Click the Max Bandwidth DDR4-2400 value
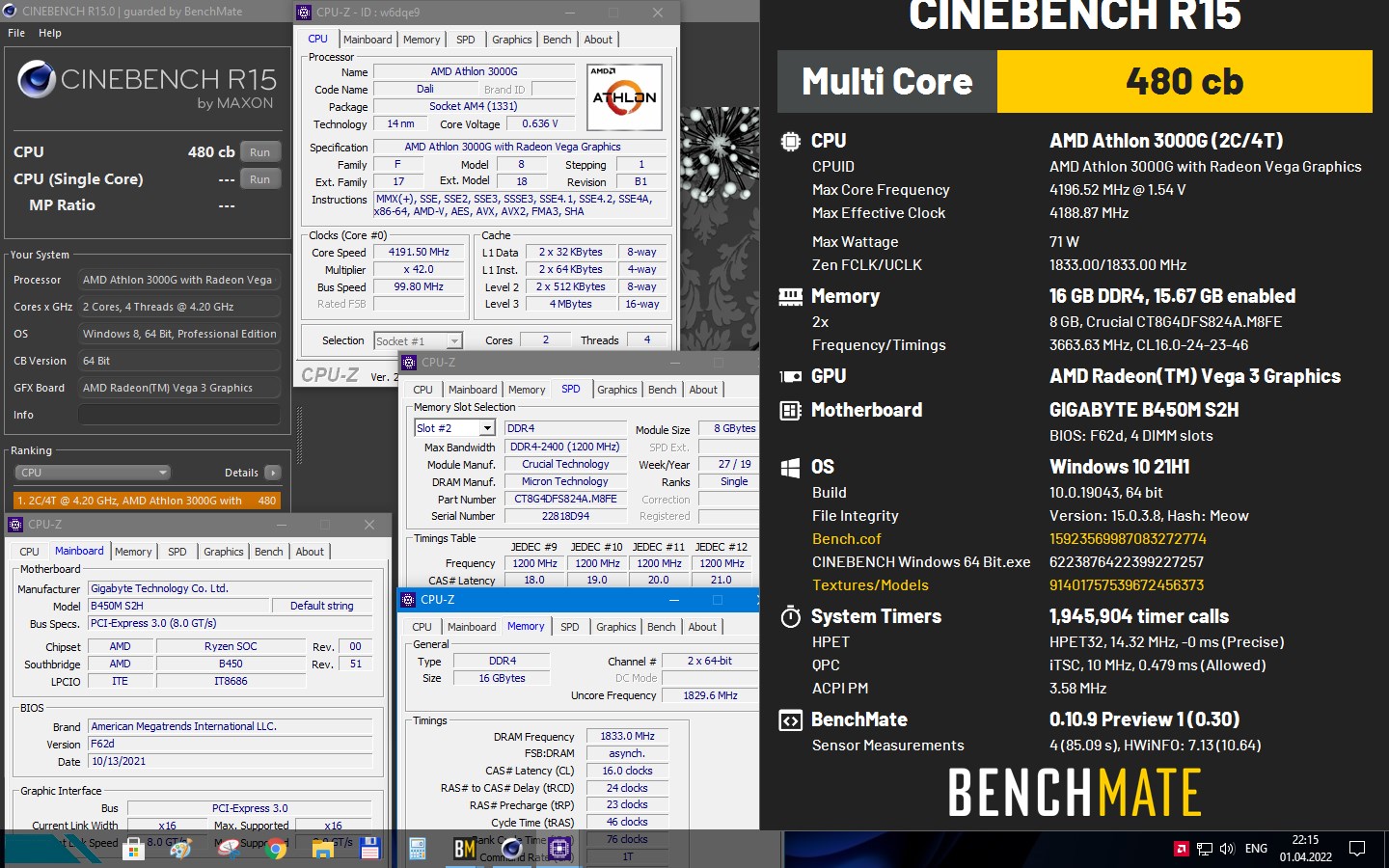Image resolution: width=1389 pixels, height=868 pixels. 564,447
